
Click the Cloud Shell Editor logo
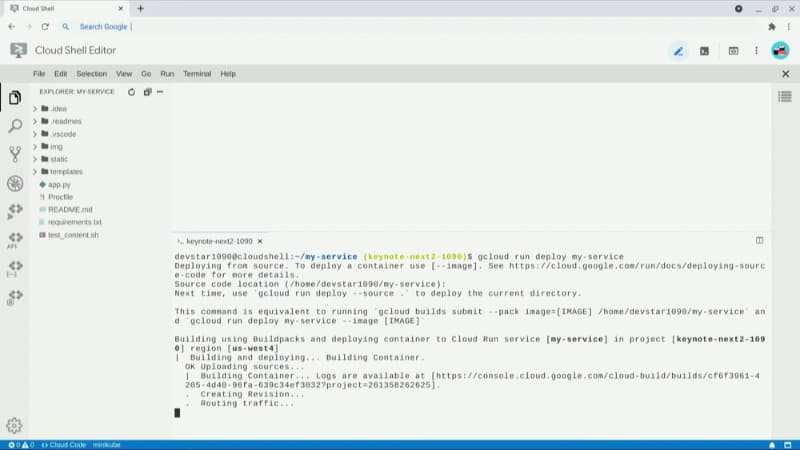[x=18, y=51]
